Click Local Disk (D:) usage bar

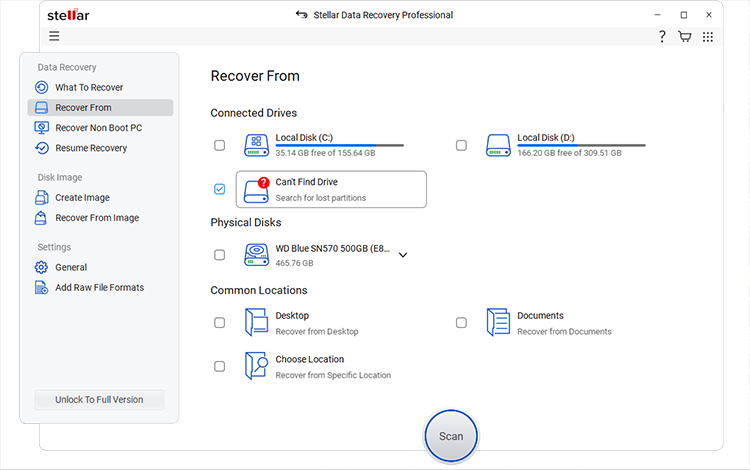[581, 145]
